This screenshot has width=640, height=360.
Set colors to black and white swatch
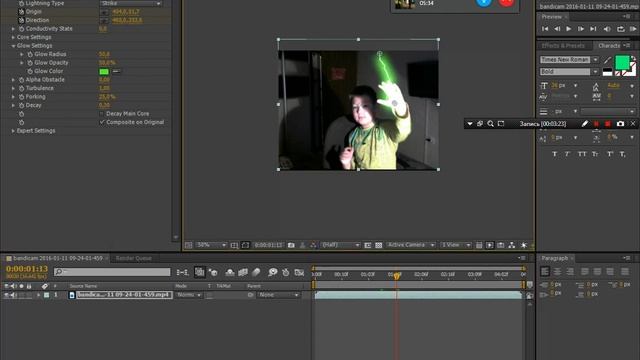[x=607, y=72]
